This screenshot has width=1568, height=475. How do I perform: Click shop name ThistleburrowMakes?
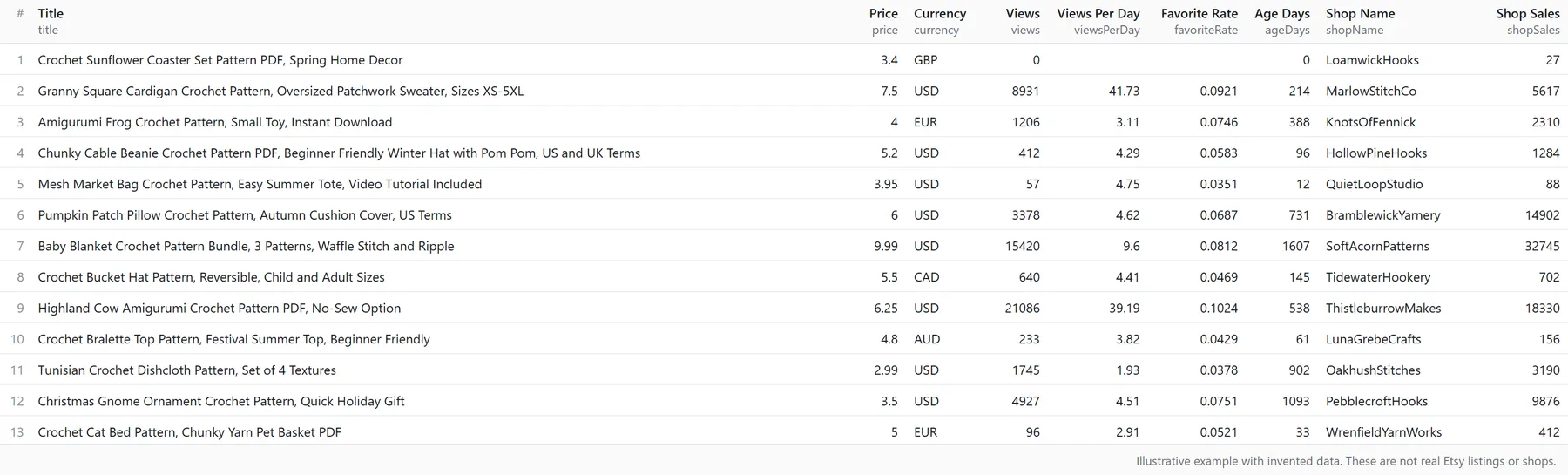(x=1383, y=308)
